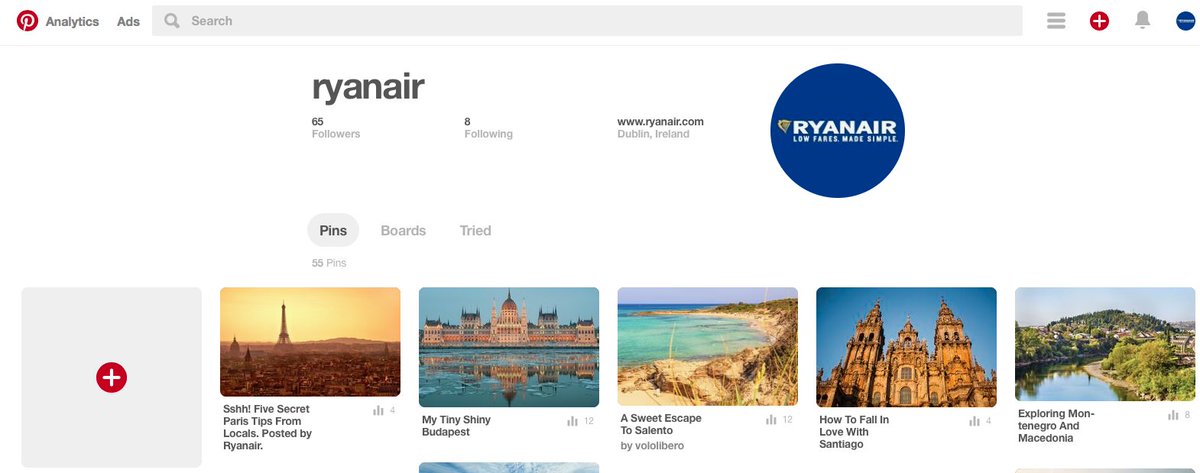Click the '55 Pins' count text
Screen dimensions: 1200x473
coord(329,263)
